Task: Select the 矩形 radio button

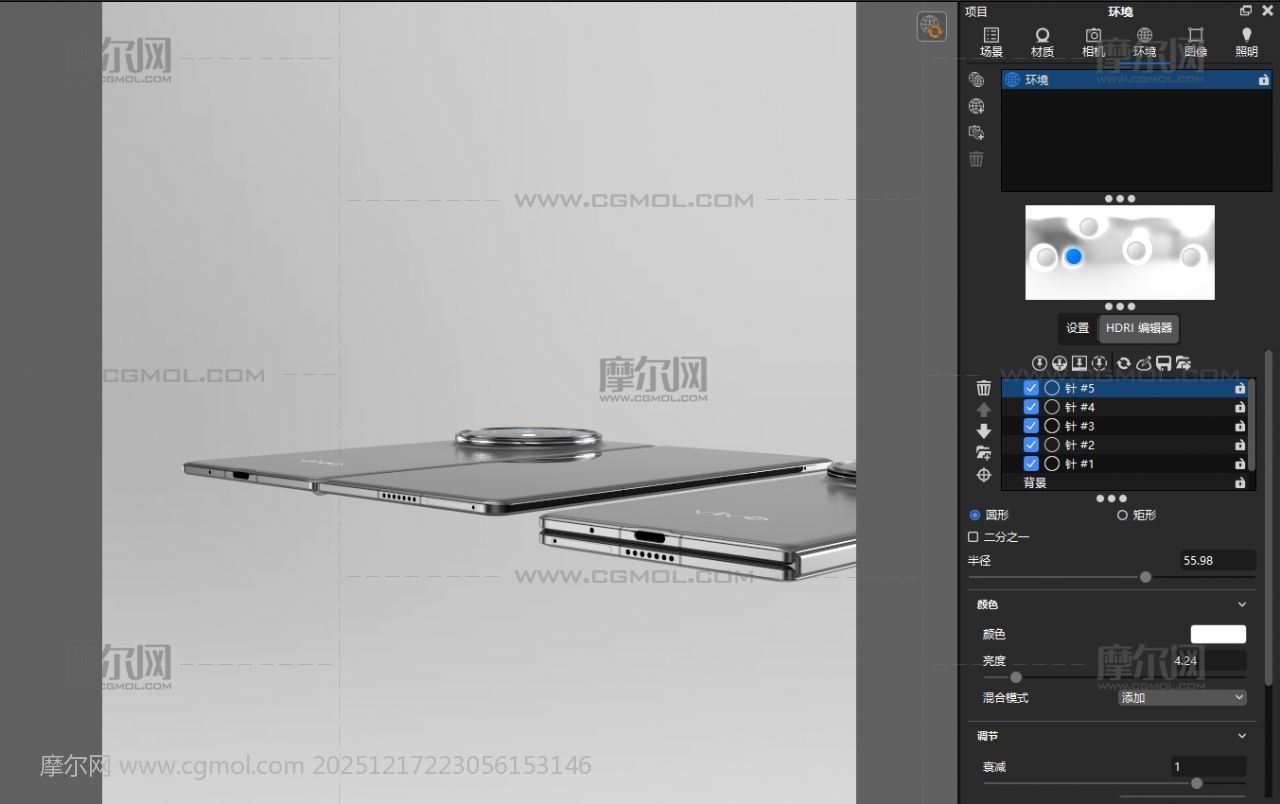Action: point(1122,515)
